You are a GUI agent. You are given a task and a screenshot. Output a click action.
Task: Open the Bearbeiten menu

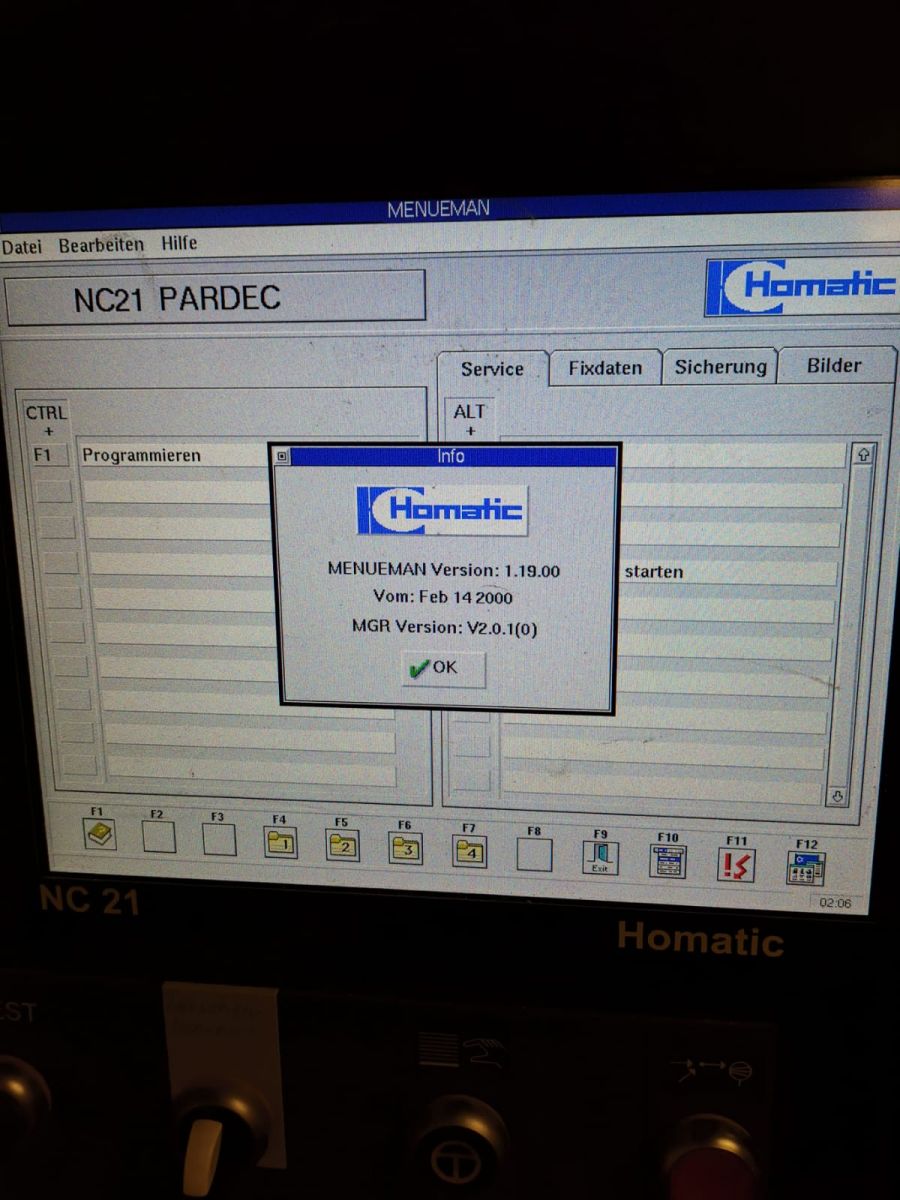coord(101,244)
